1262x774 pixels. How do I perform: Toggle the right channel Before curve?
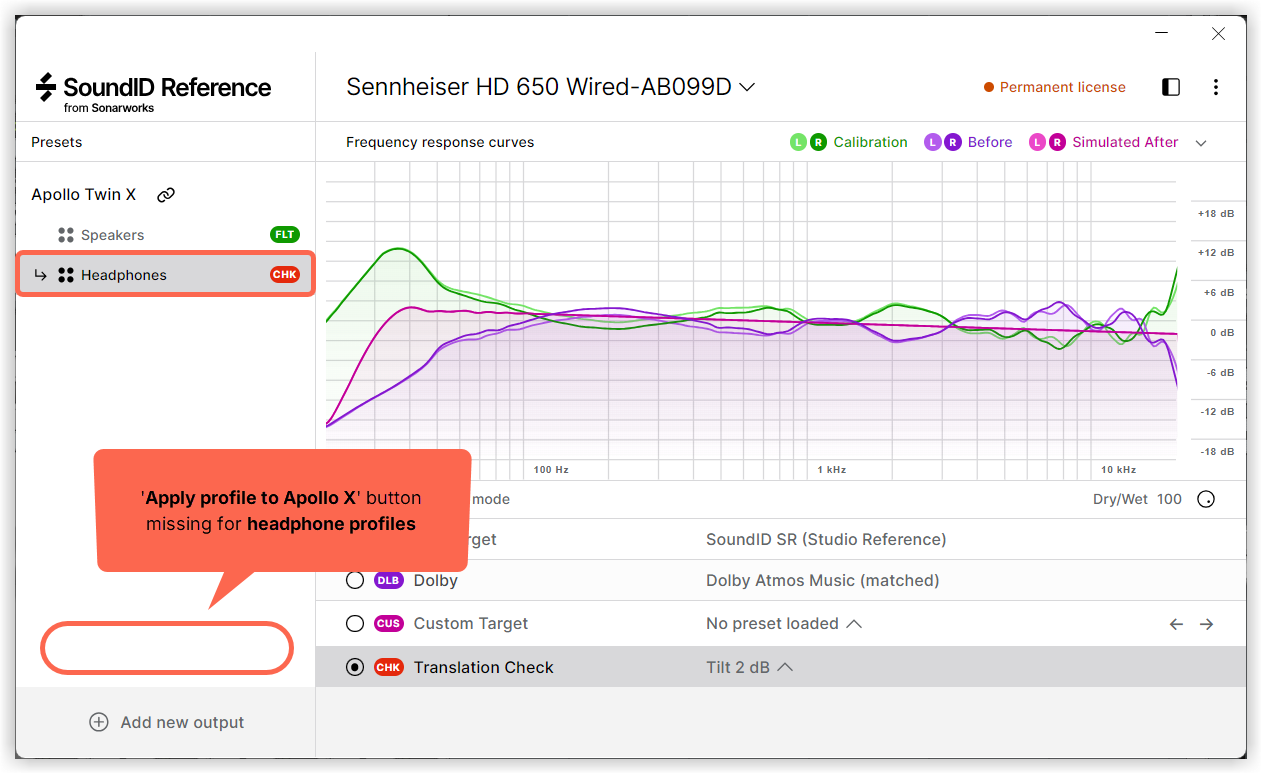click(x=952, y=142)
